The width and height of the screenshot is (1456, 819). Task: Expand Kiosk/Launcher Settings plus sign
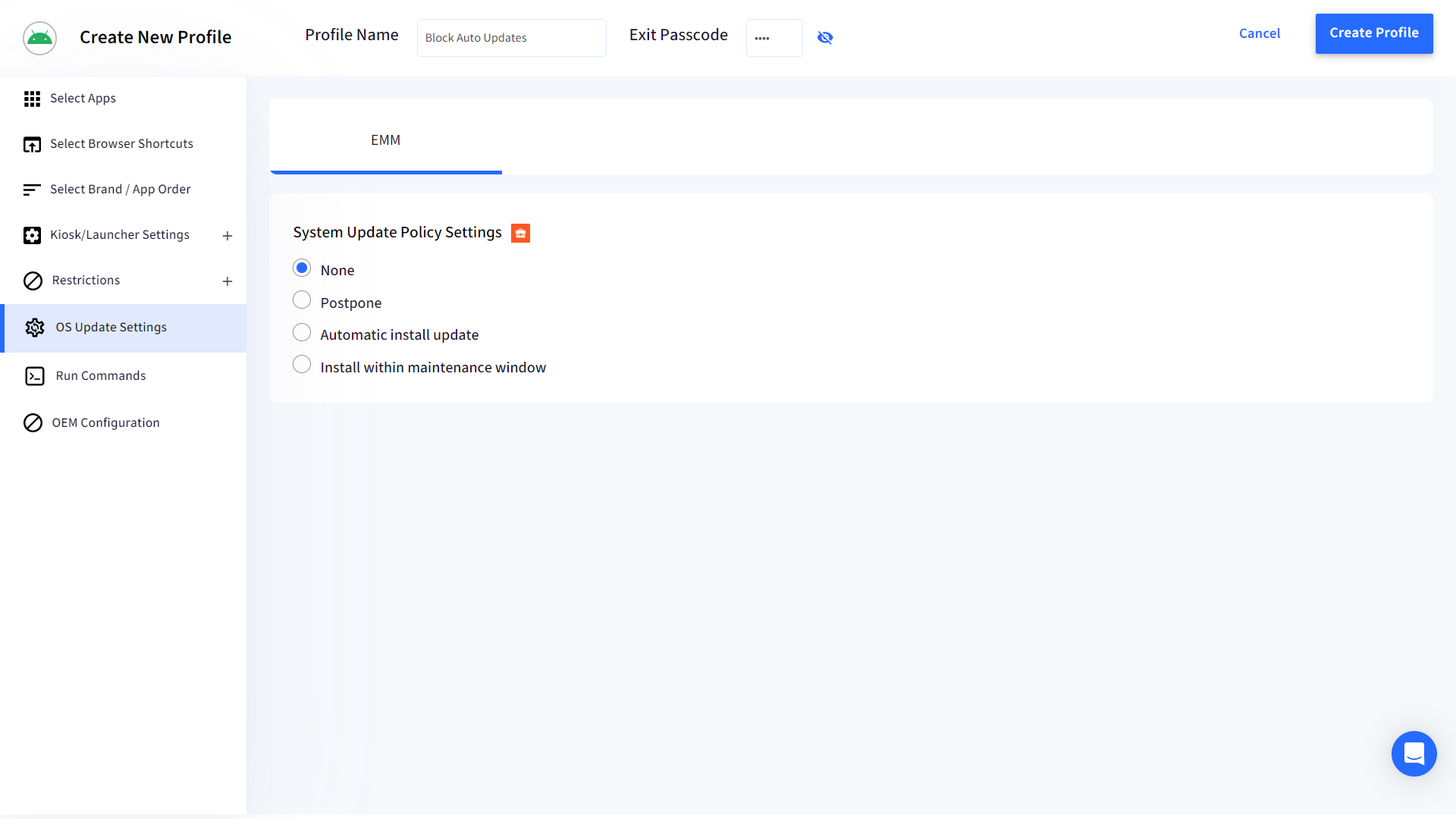pyautogui.click(x=227, y=236)
